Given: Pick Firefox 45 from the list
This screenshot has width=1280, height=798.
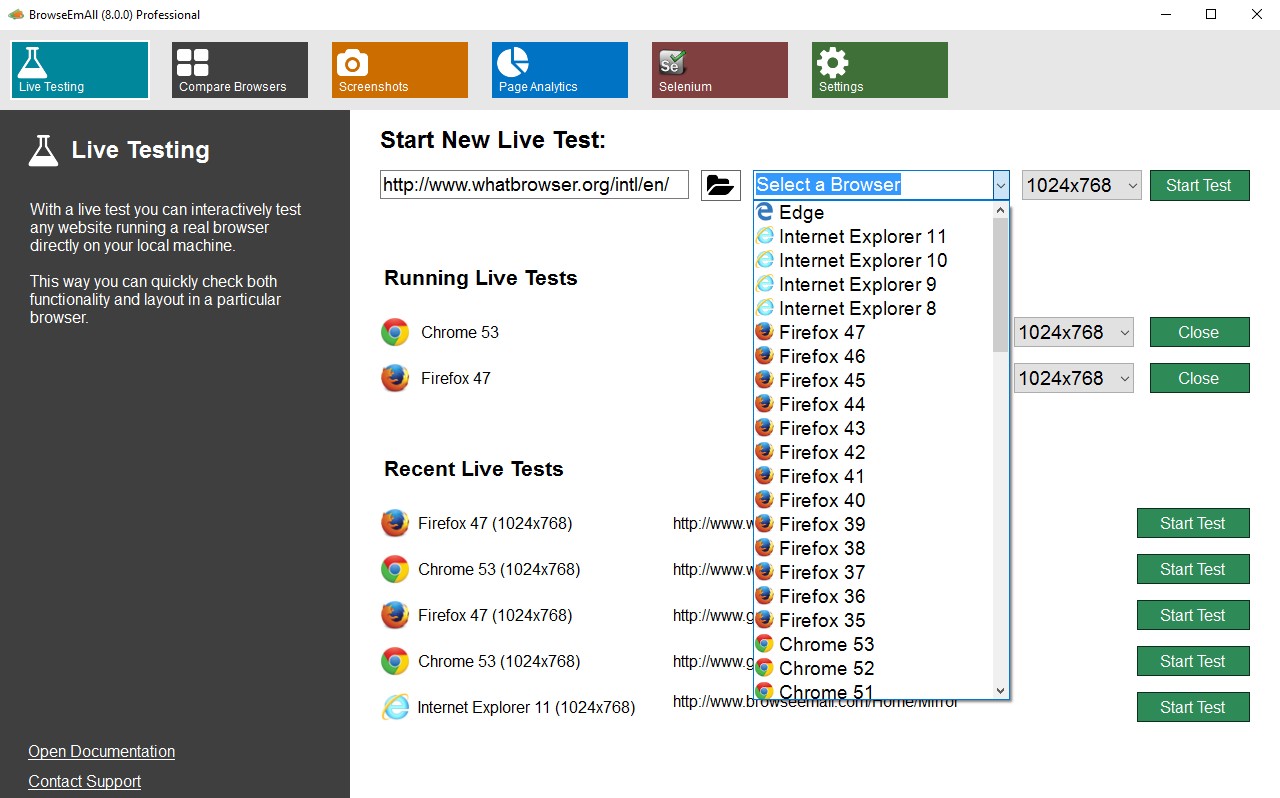Looking at the screenshot, I should [x=873, y=380].
